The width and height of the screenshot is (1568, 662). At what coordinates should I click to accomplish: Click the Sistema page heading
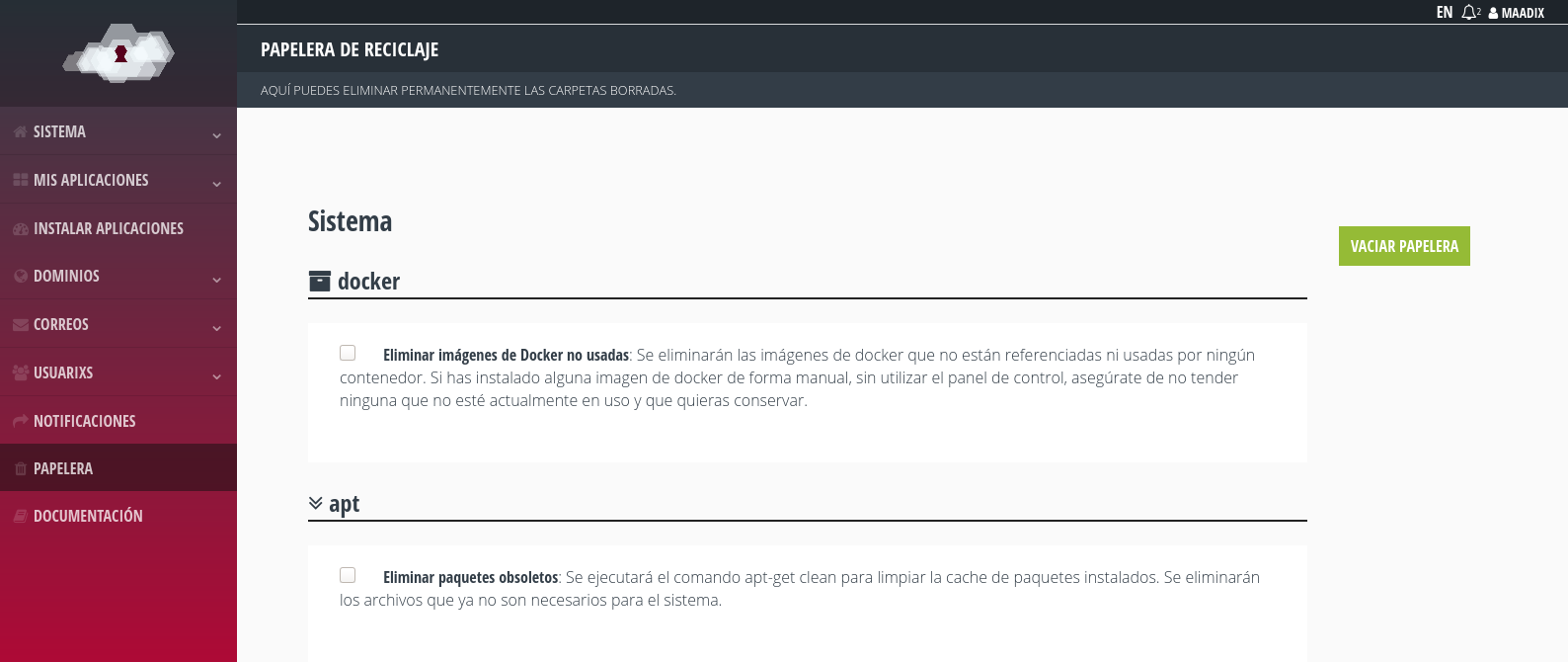pyautogui.click(x=350, y=221)
